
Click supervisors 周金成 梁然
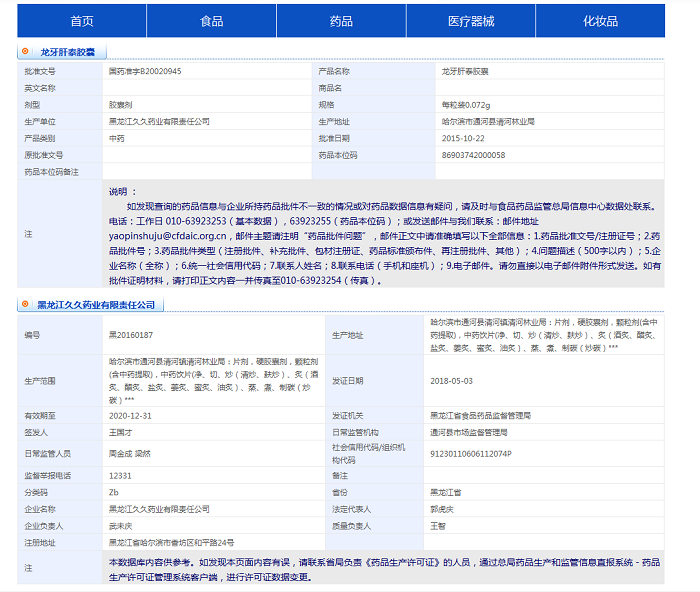coord(130,454)
